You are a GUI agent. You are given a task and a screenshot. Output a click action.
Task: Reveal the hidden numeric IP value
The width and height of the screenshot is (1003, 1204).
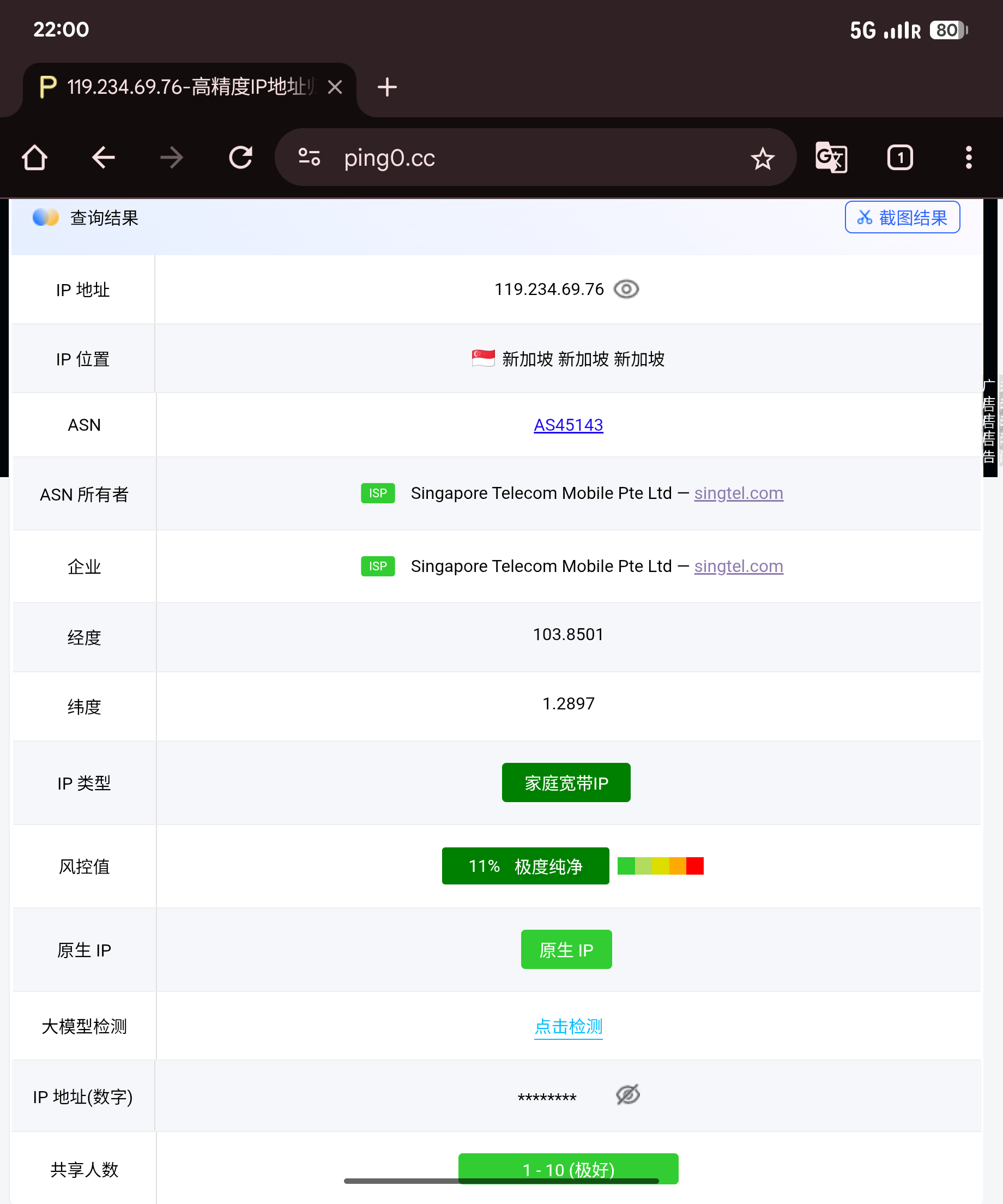pyautogui.click(x=626, y=1095)
